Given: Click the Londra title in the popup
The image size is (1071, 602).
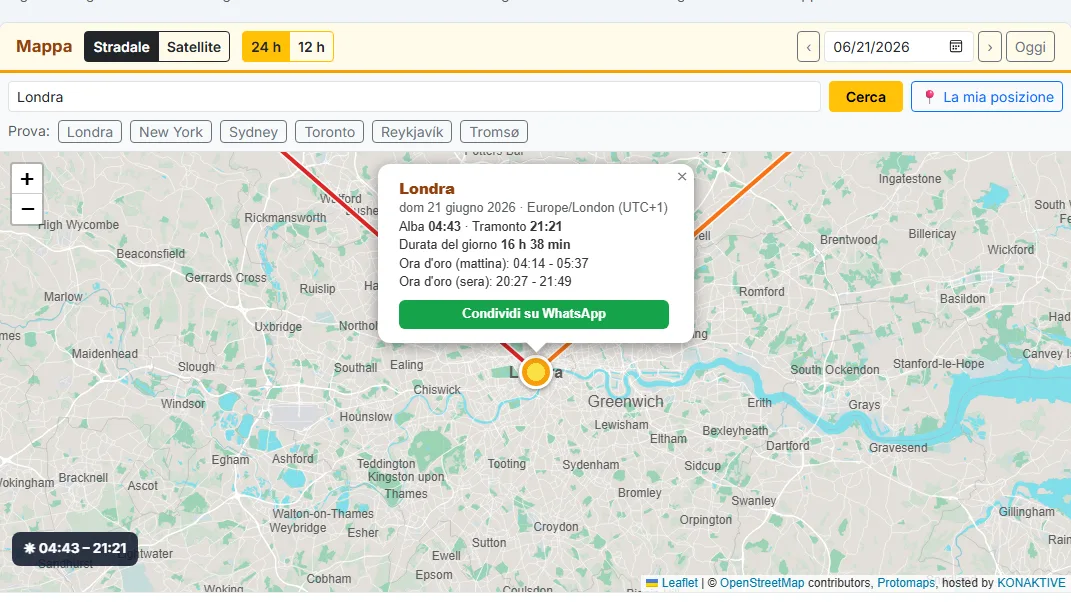Looking at the screenshot, I should click(x=427, y=189).
